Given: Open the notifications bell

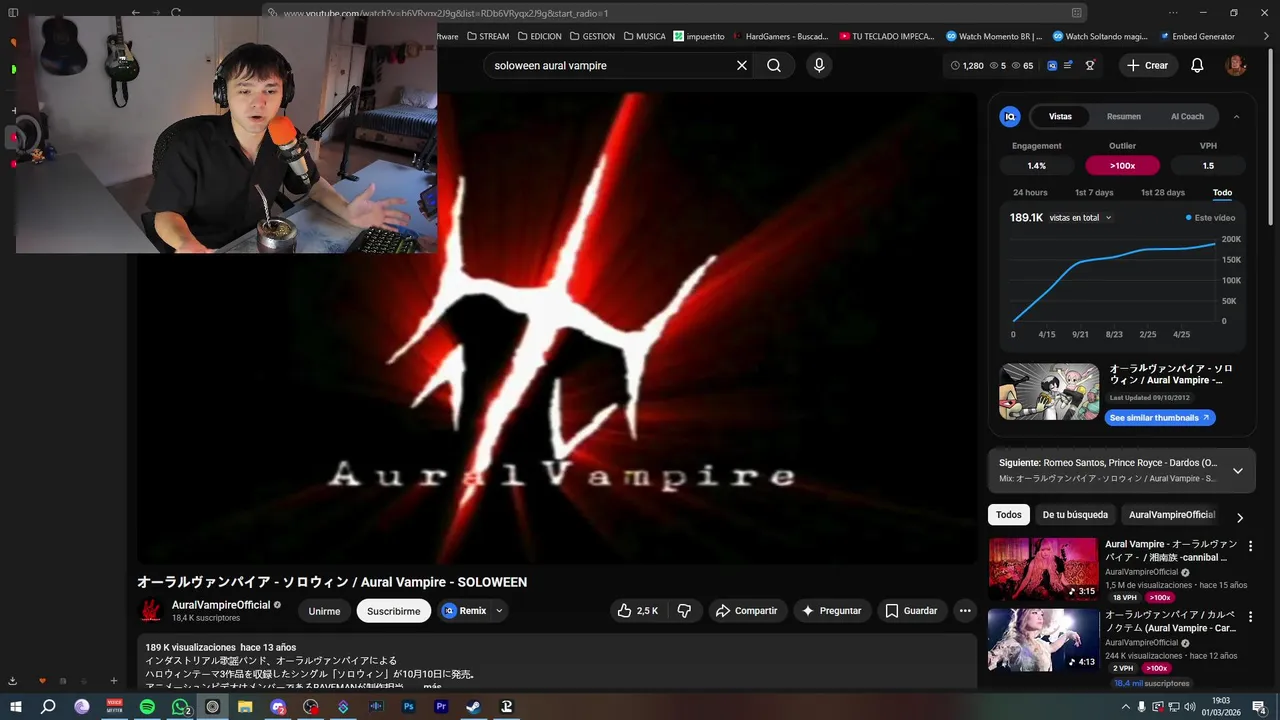Looking at the screenshot, I should [x=1197, y=65].
